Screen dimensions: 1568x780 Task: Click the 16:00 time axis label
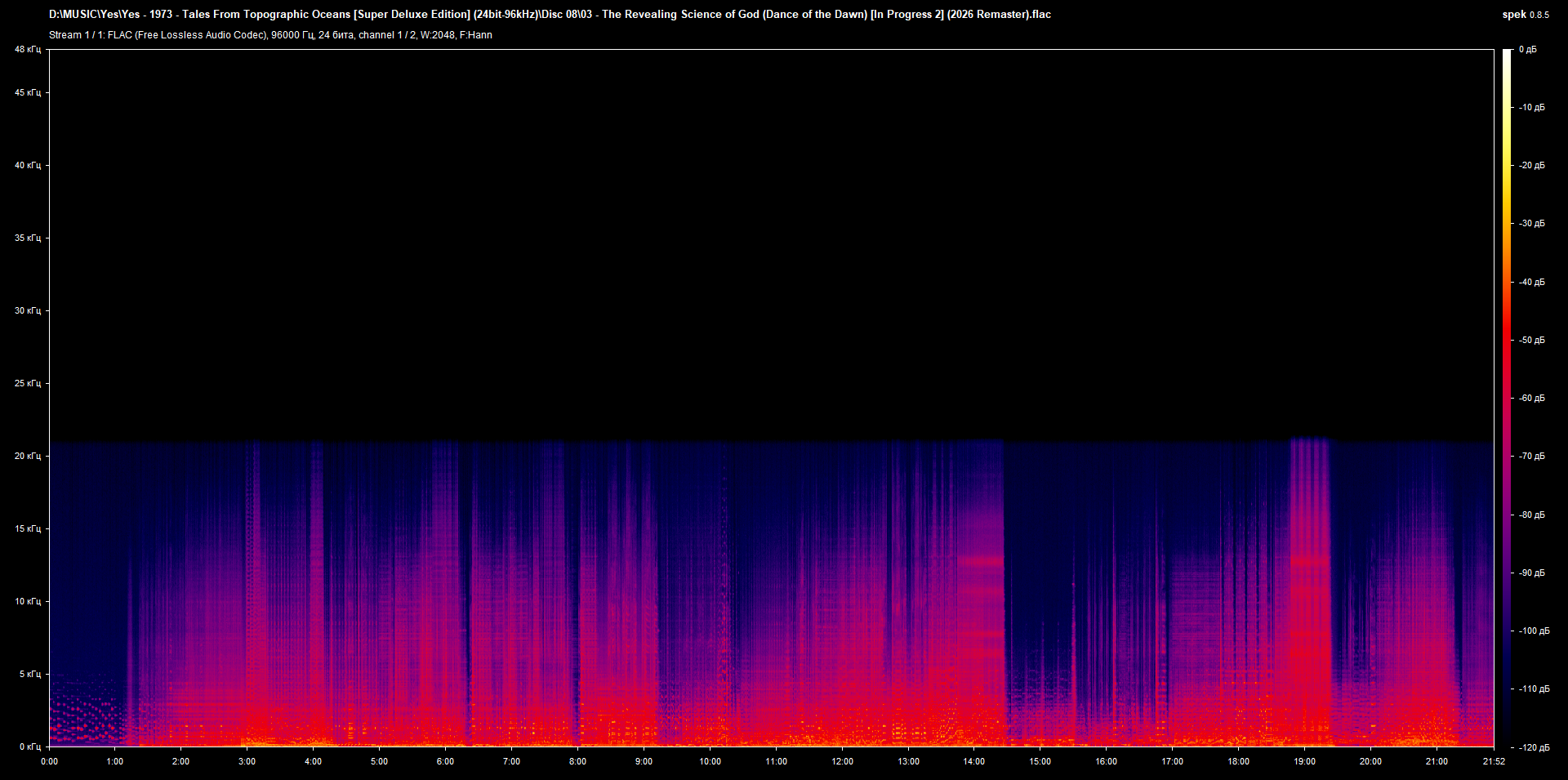point(1106,762)
